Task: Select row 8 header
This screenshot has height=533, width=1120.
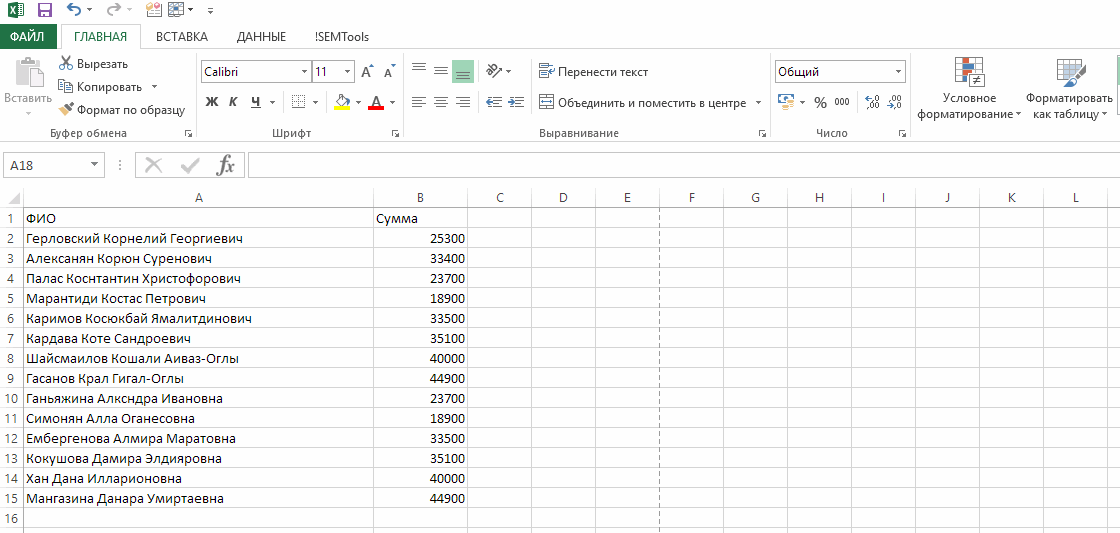Action: 11,359
